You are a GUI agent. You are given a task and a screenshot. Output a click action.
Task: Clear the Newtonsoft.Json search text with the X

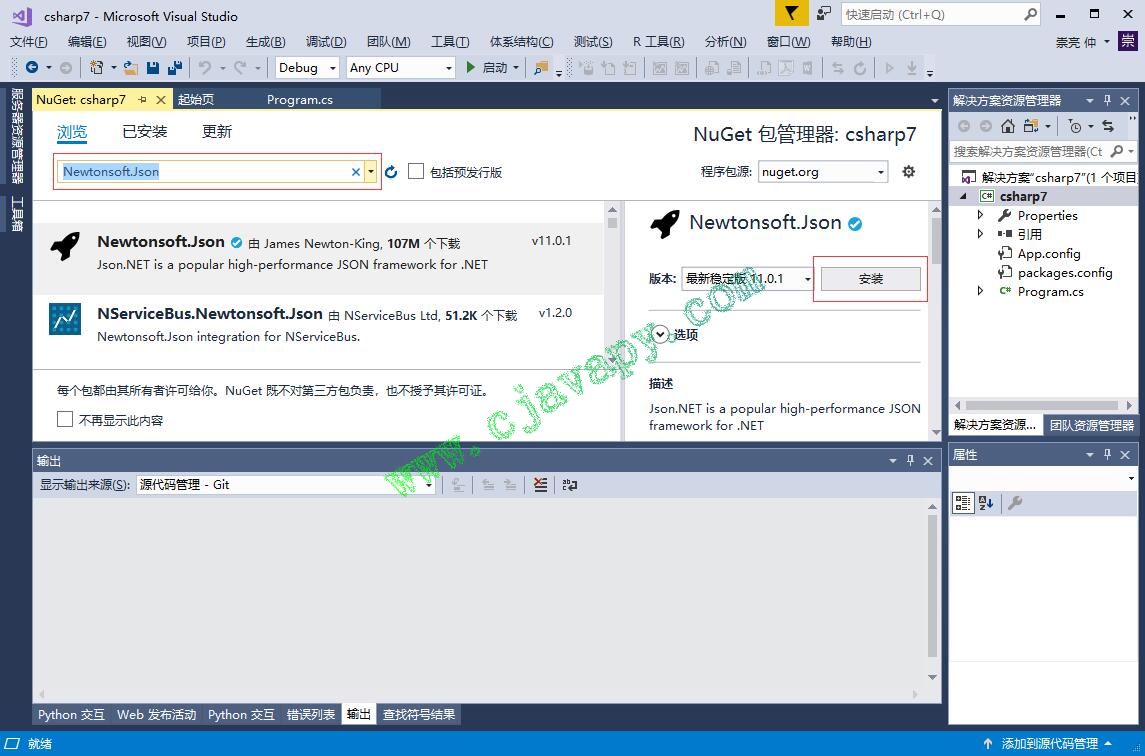[x=356, y=172]
